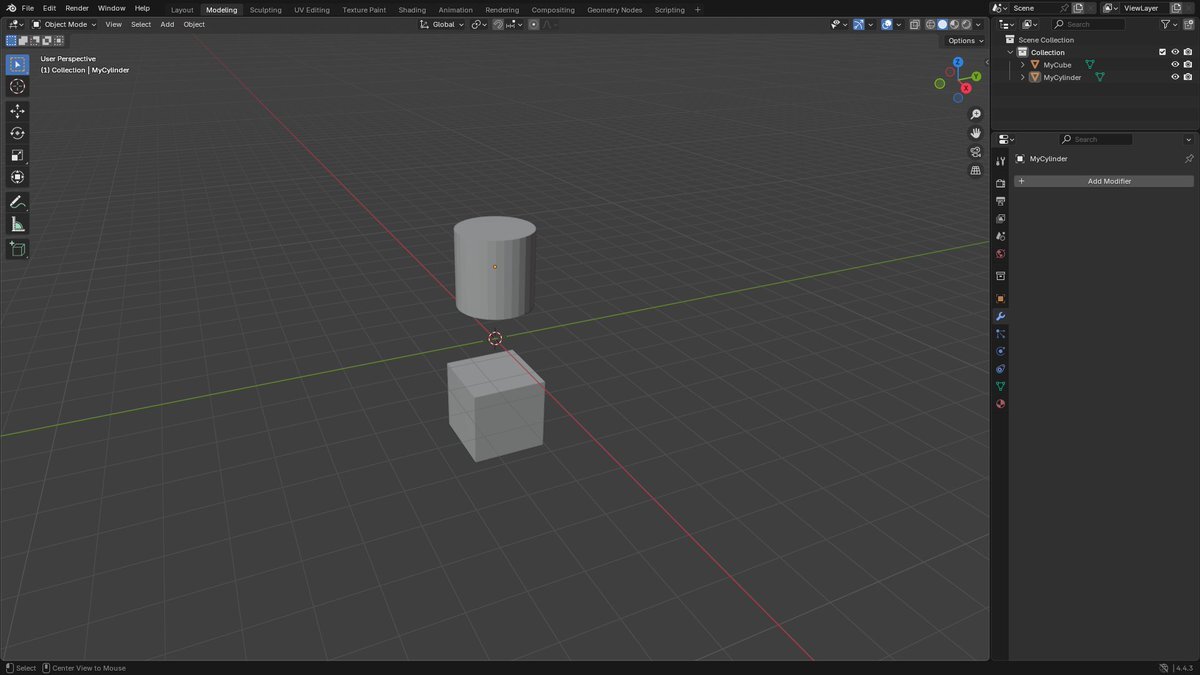Pick the Rotate tool
This screenshot has width=1200, height=675.
click(17, 133)
